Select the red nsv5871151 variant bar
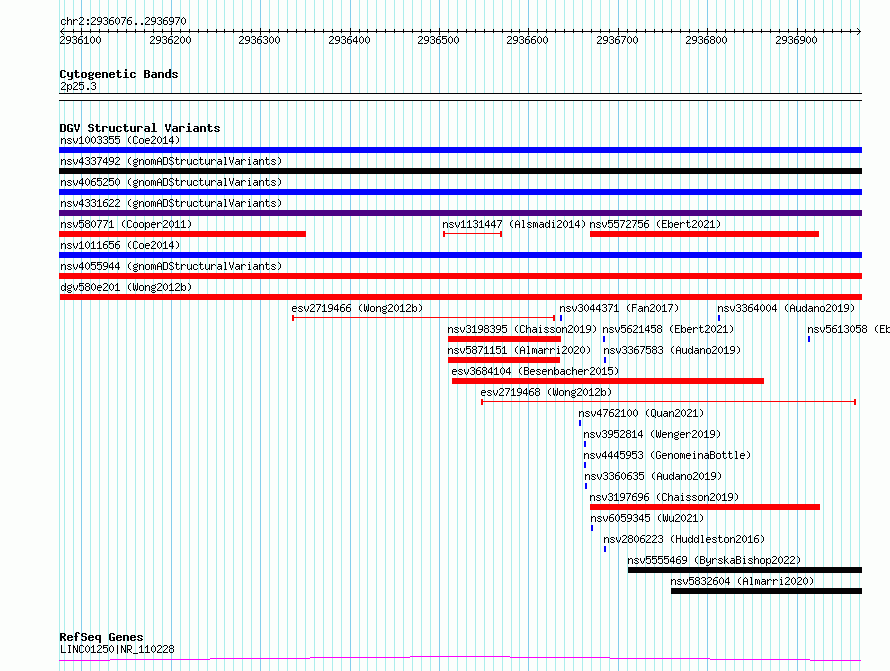The width and height of the screenshot is (890, 671). pyautogui.click(x=503, y=360)
